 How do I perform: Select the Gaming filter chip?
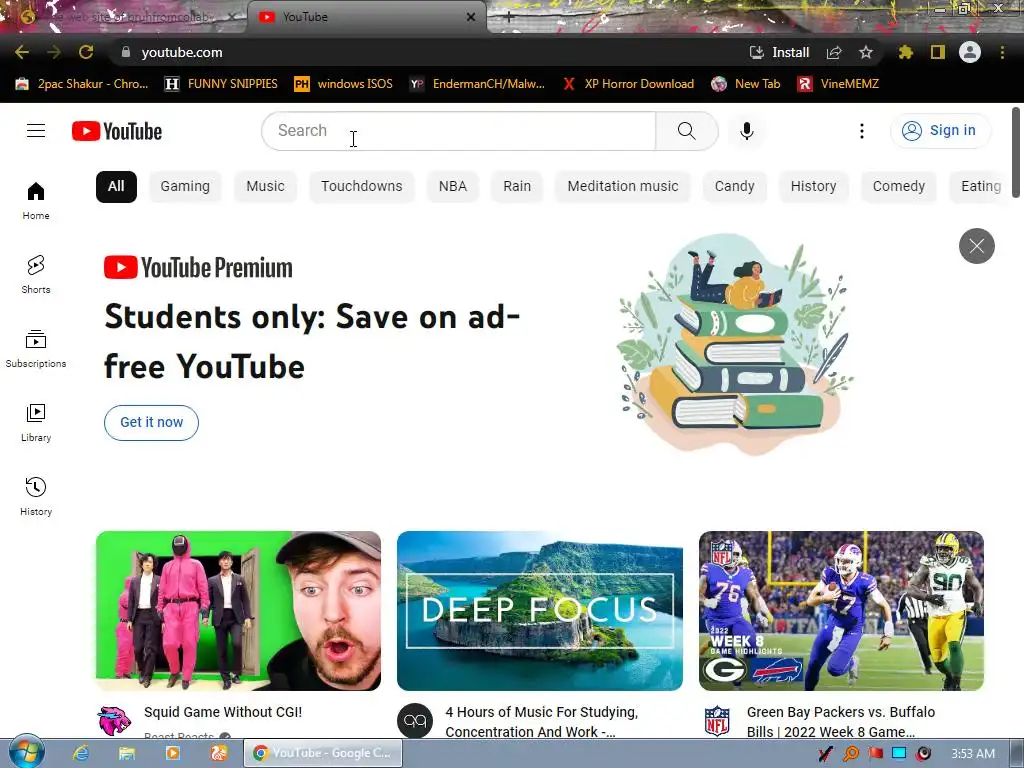pos(185,186)
